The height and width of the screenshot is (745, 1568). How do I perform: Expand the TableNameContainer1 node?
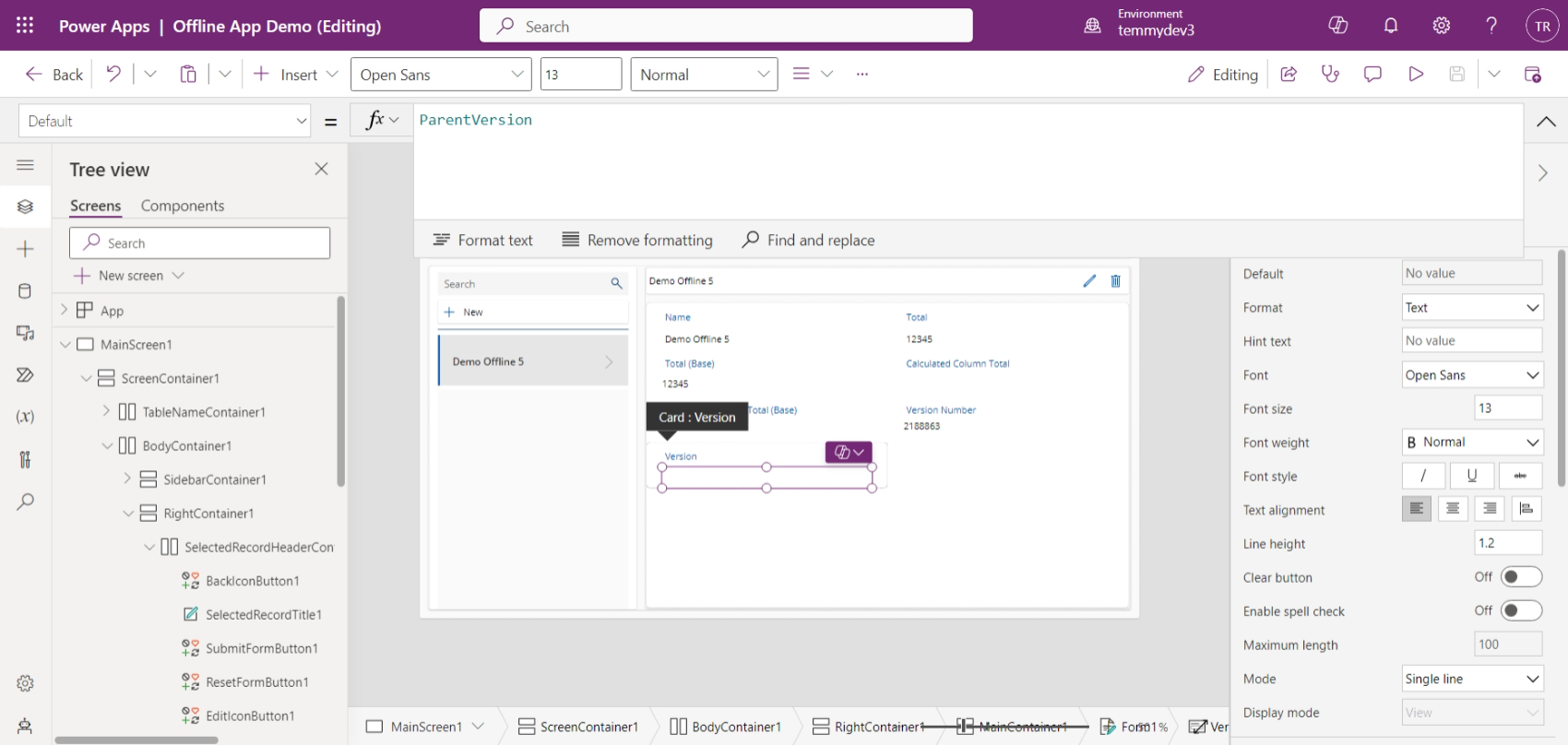(x=106, y=411)
